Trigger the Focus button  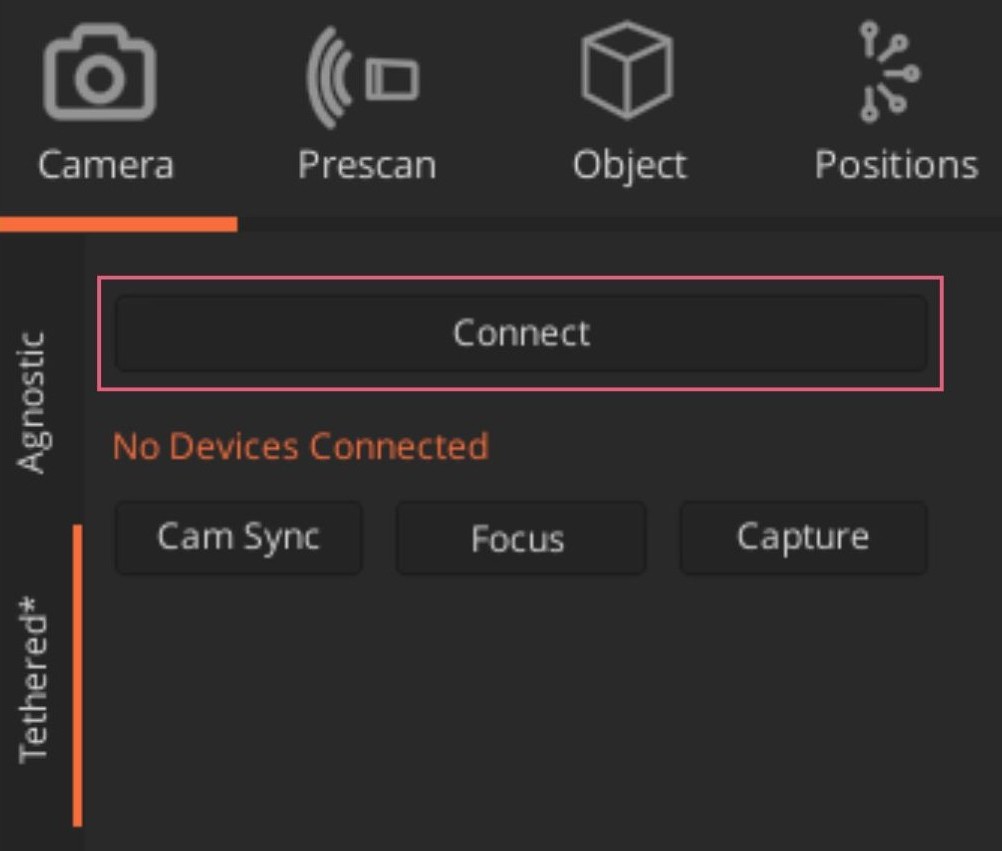(x=518, y=539)
